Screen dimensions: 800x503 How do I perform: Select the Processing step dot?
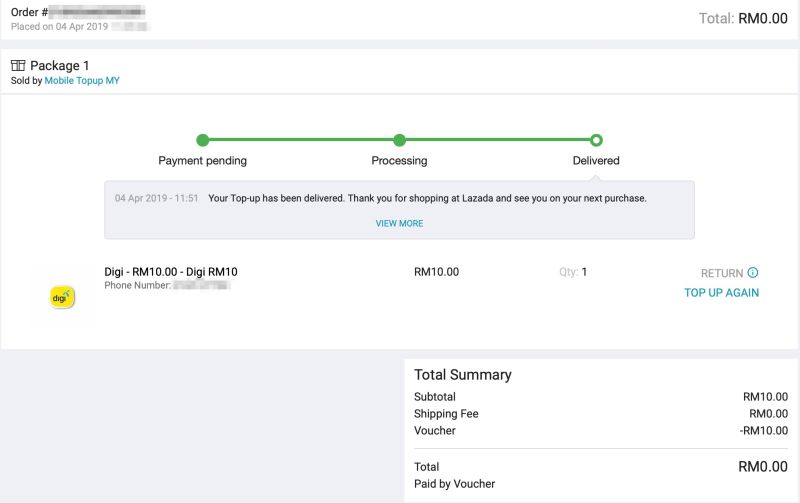(x=399, y=140)
